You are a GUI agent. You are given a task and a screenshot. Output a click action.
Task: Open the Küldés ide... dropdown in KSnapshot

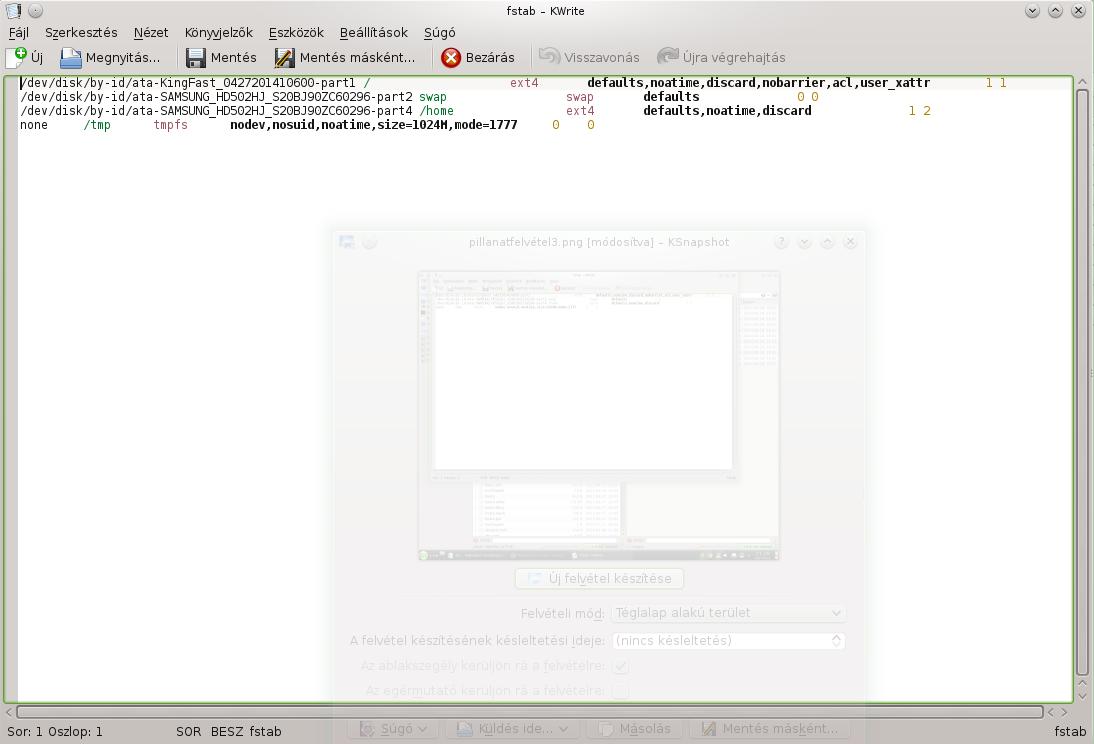512,729
